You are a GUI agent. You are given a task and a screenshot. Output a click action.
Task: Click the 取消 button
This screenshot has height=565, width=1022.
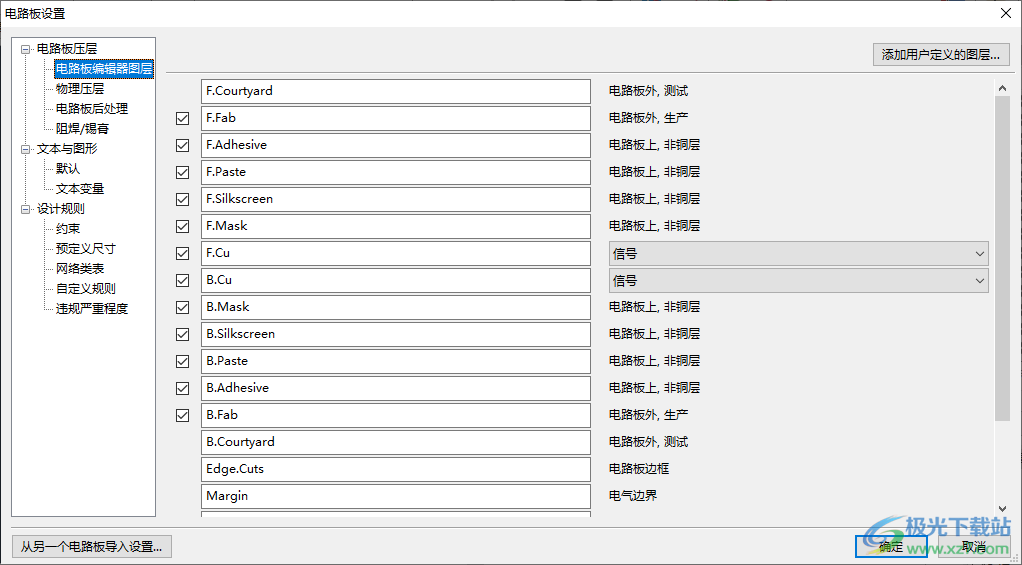pyautogui.click(x=974, y=546)
